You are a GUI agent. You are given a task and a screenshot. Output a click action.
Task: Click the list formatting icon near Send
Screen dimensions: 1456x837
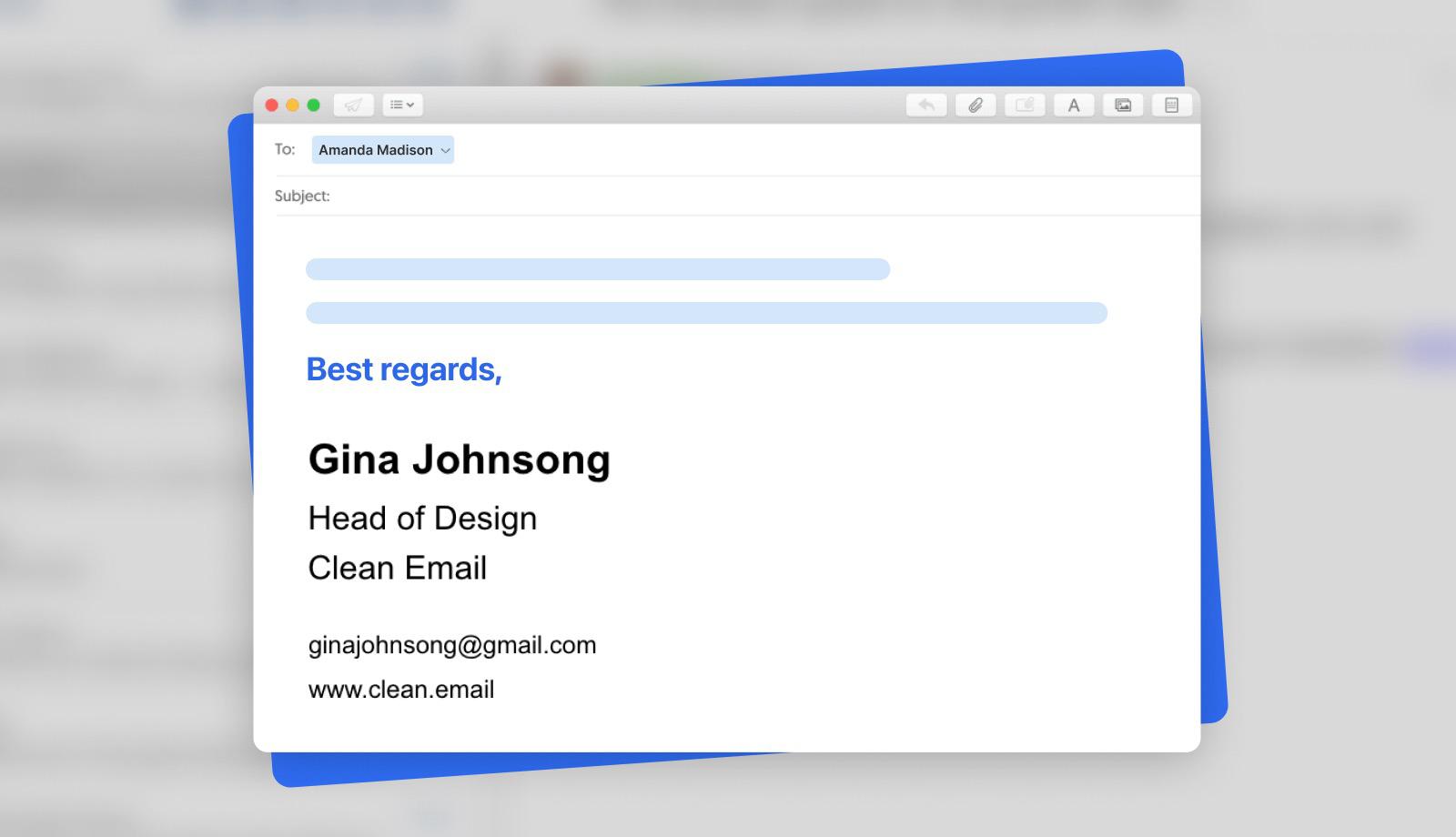coord(397,104)
